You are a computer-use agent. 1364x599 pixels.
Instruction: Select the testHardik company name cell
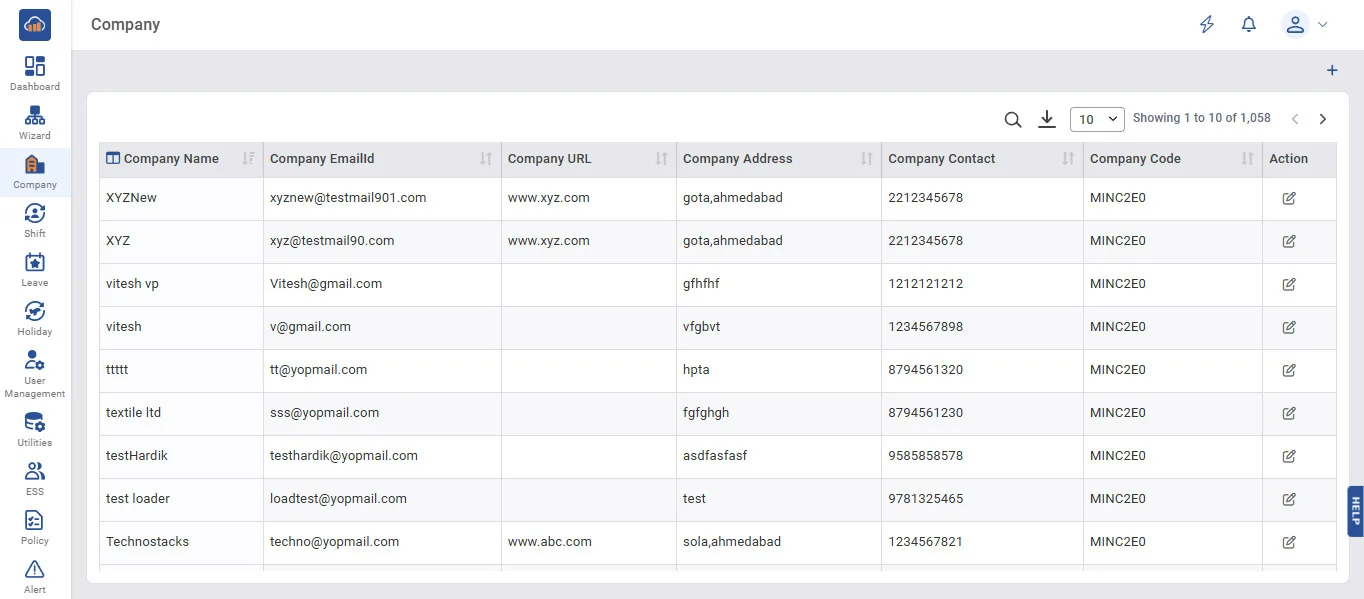coord(137,456)
